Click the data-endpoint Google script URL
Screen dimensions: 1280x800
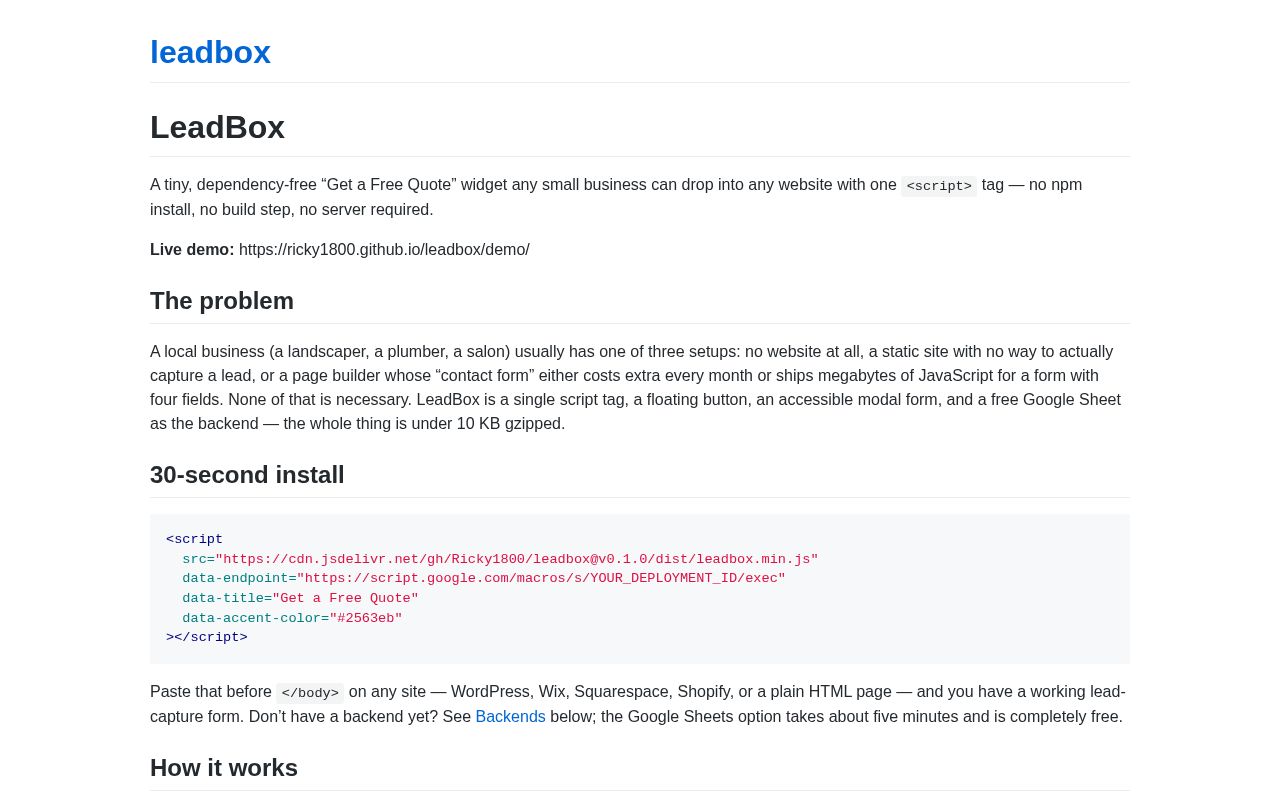coord(541,579)
